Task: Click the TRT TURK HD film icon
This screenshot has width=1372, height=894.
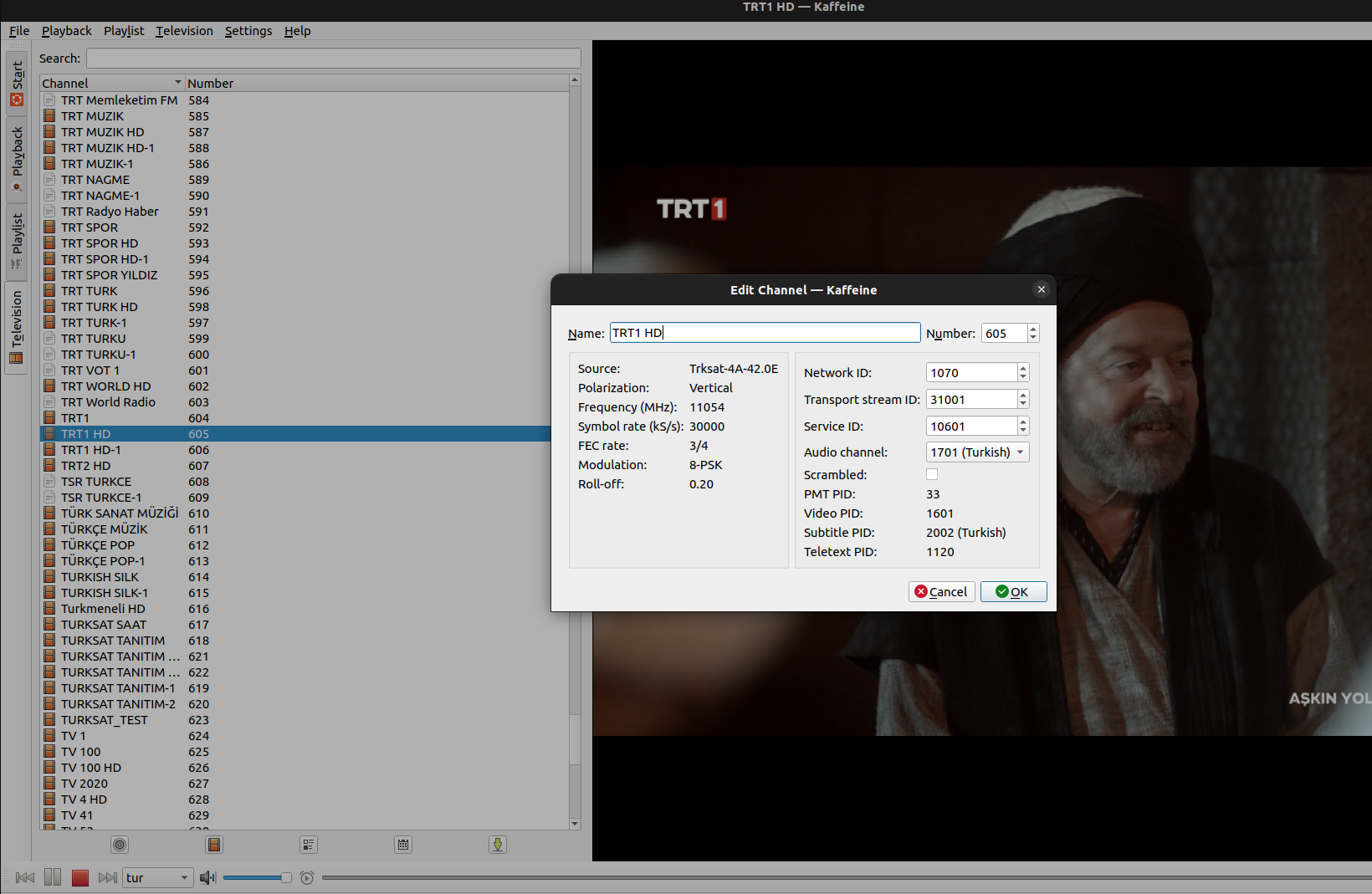Action: (50, 307)
